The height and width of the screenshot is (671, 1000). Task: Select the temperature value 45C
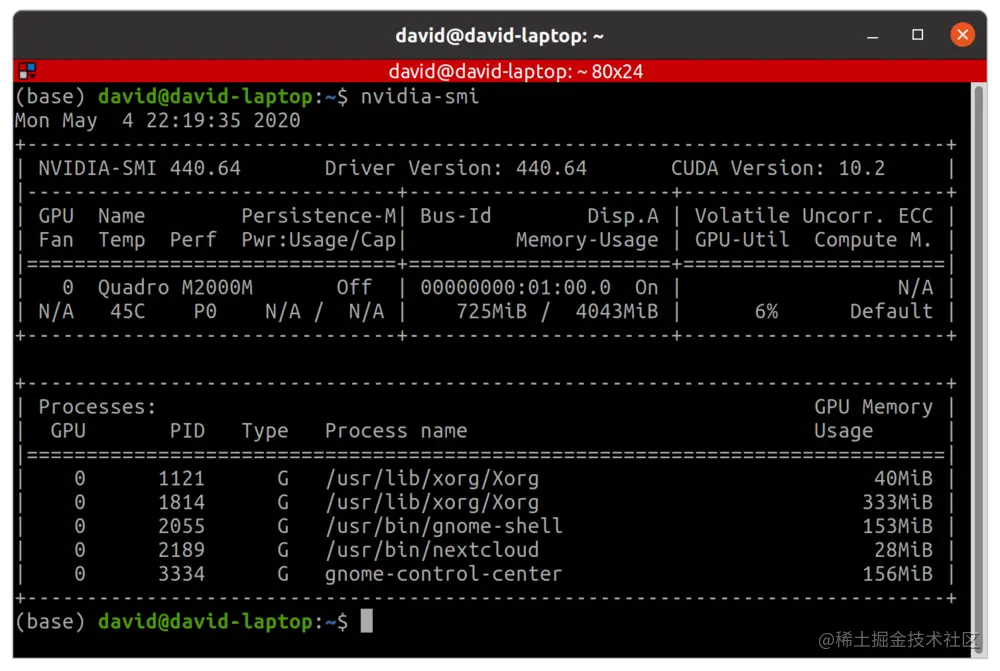pos(128,312)
